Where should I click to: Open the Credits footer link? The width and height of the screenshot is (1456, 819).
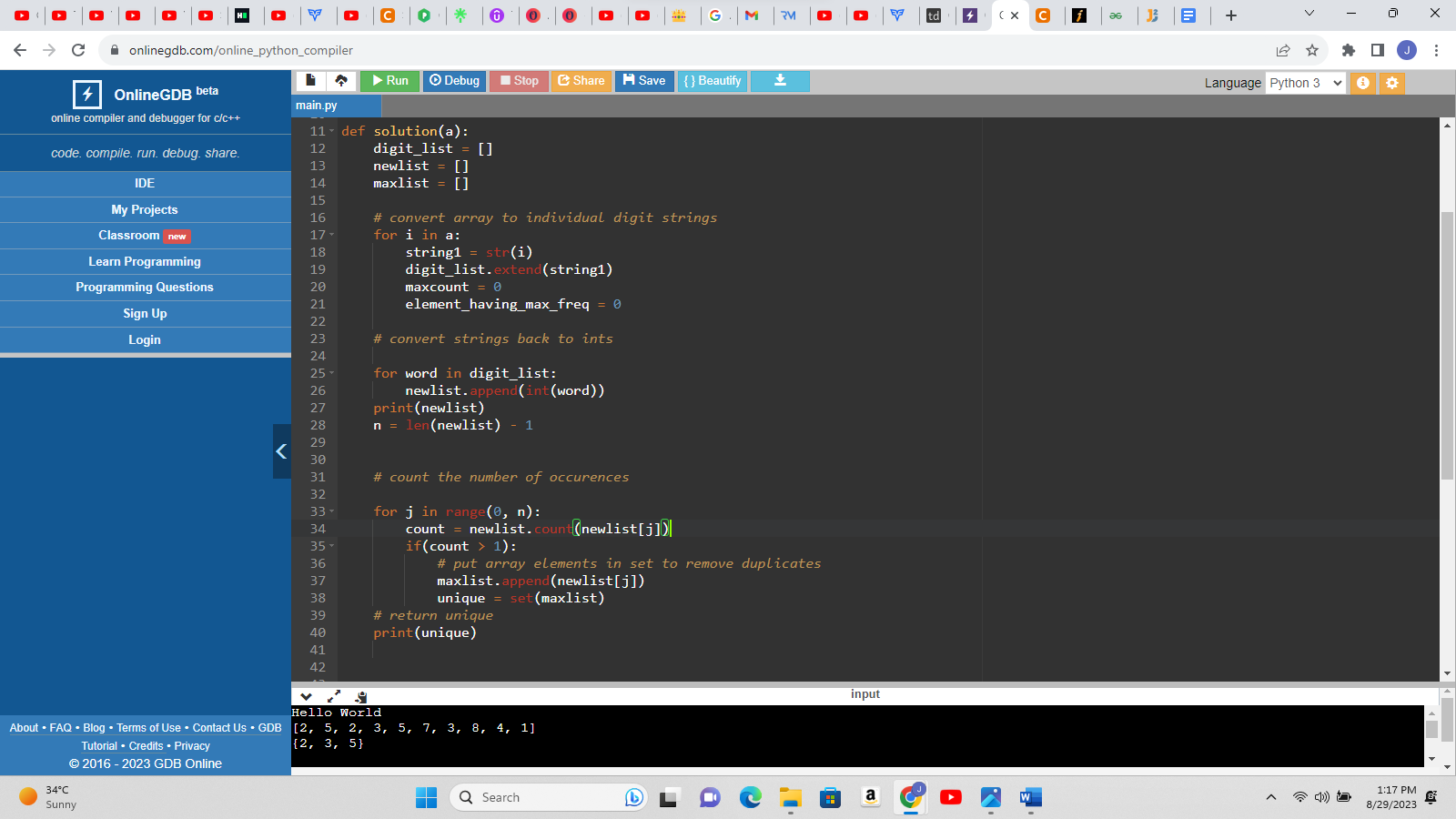146,746
